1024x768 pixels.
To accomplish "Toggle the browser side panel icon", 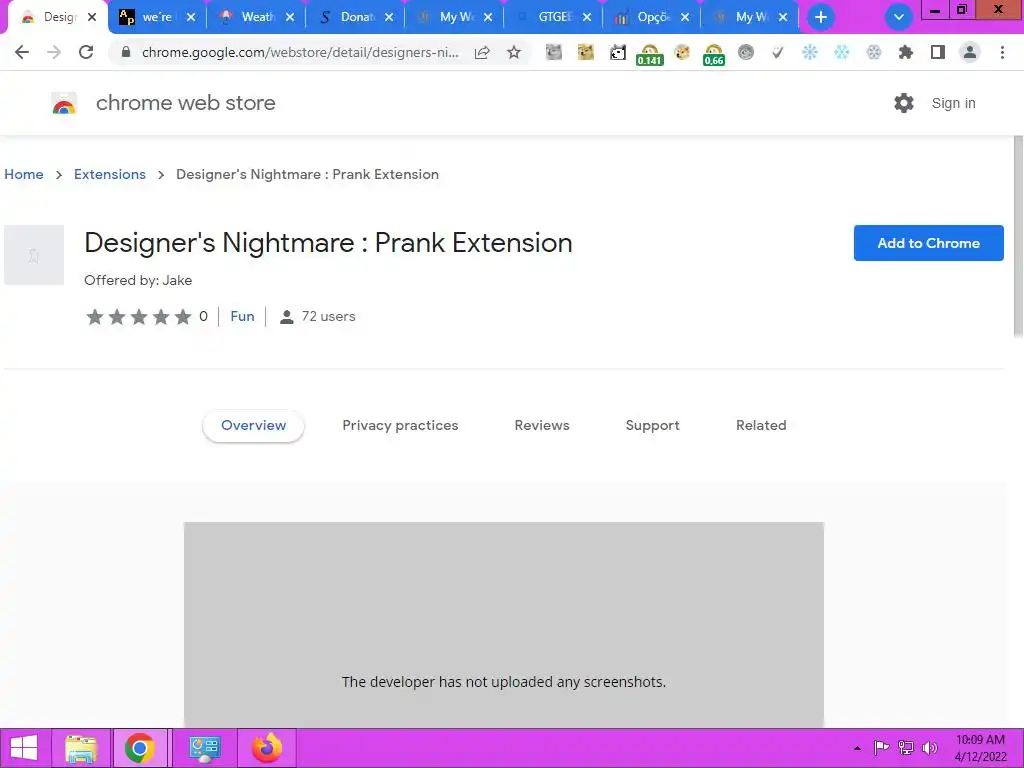I will [x=938, y=52].
